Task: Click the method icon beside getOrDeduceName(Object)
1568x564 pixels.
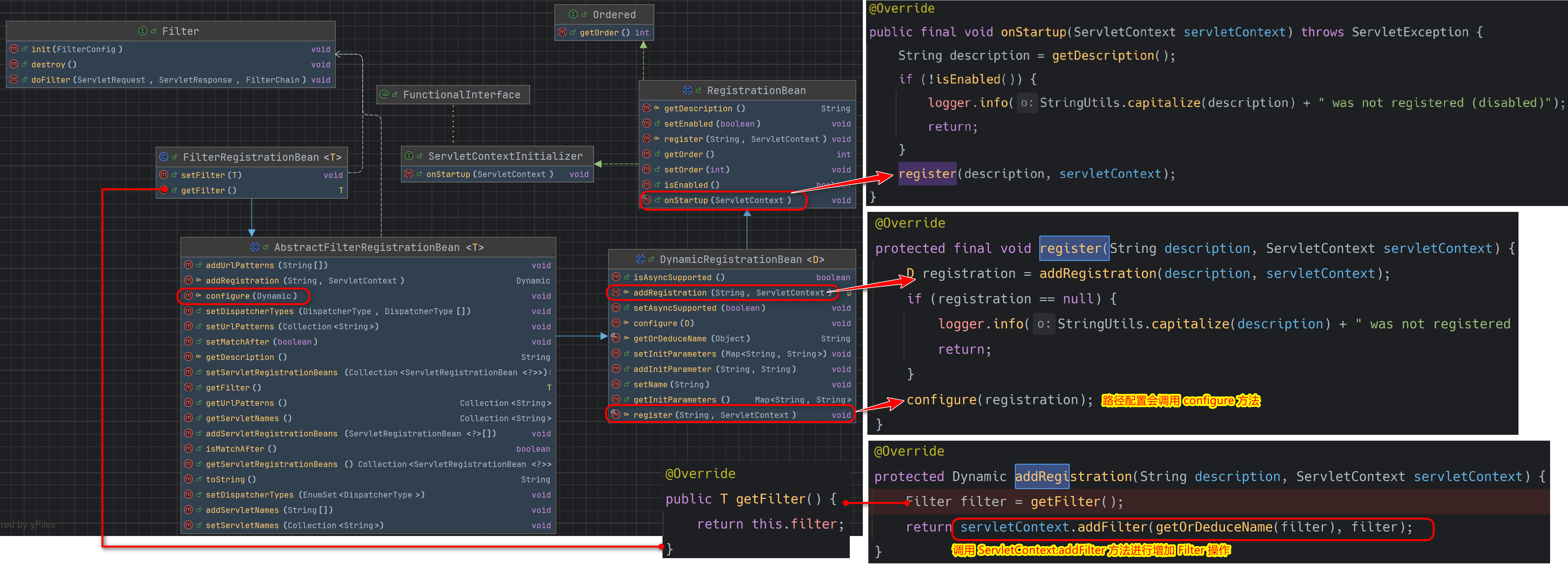Action: point(616,338)
